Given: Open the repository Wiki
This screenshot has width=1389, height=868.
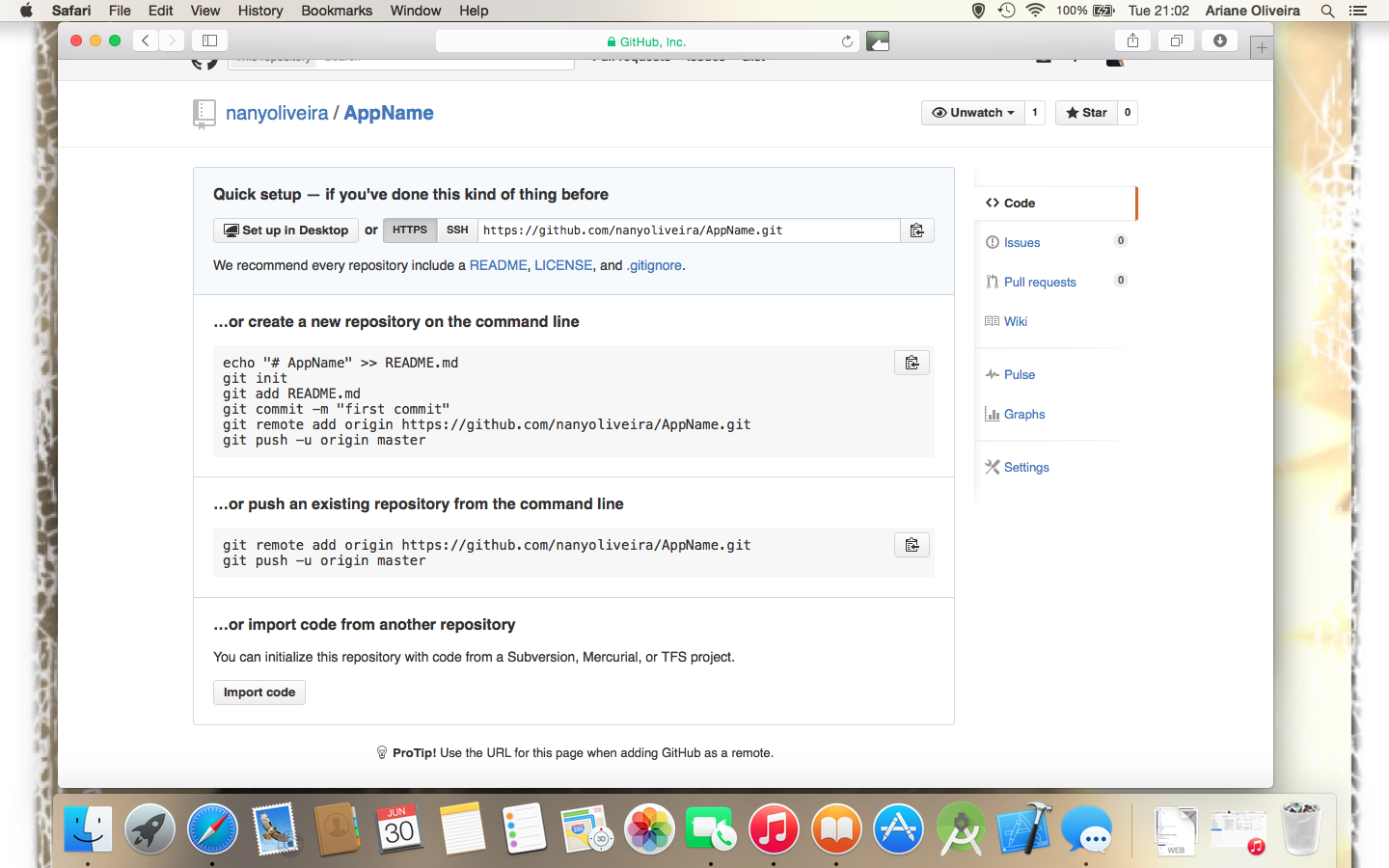Looking at the screenshot, I should click(x=1015, y=321).
